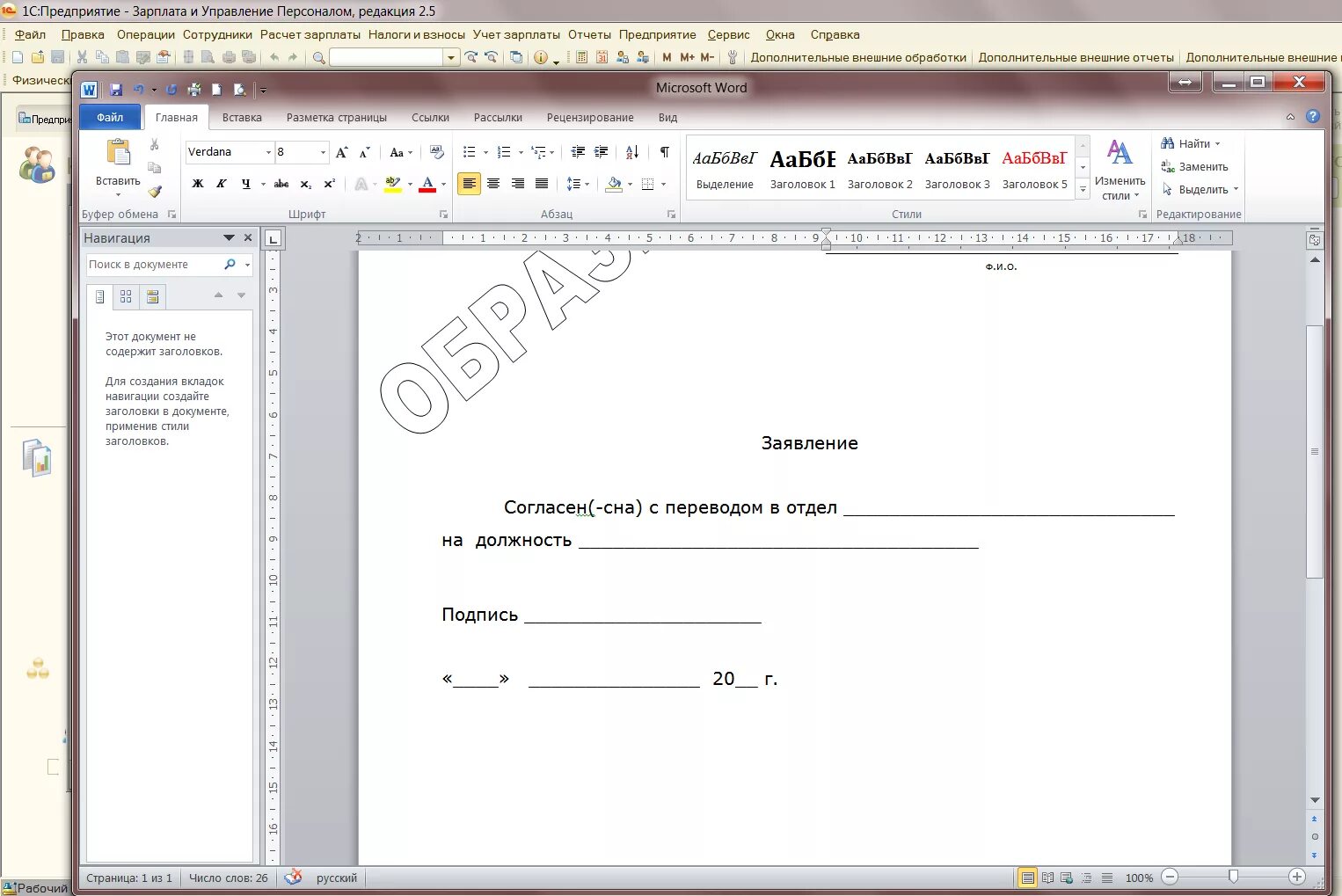Increase indent using the indent icon
This screenshot has width=1342, height=896.
[602, 152]
